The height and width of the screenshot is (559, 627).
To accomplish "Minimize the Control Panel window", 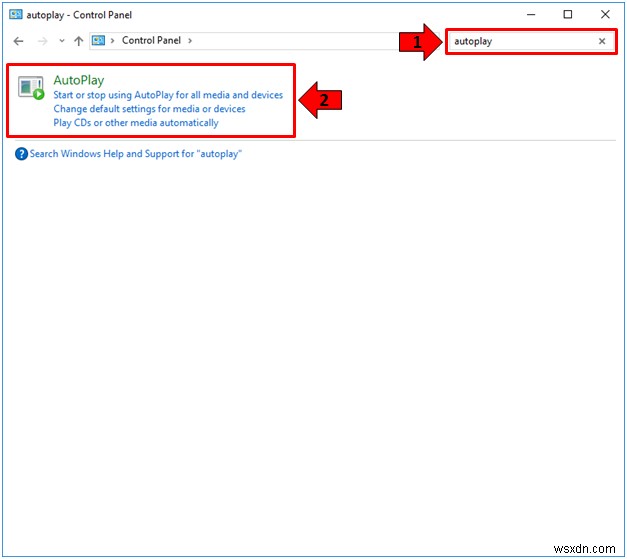I will pos(531,15).
